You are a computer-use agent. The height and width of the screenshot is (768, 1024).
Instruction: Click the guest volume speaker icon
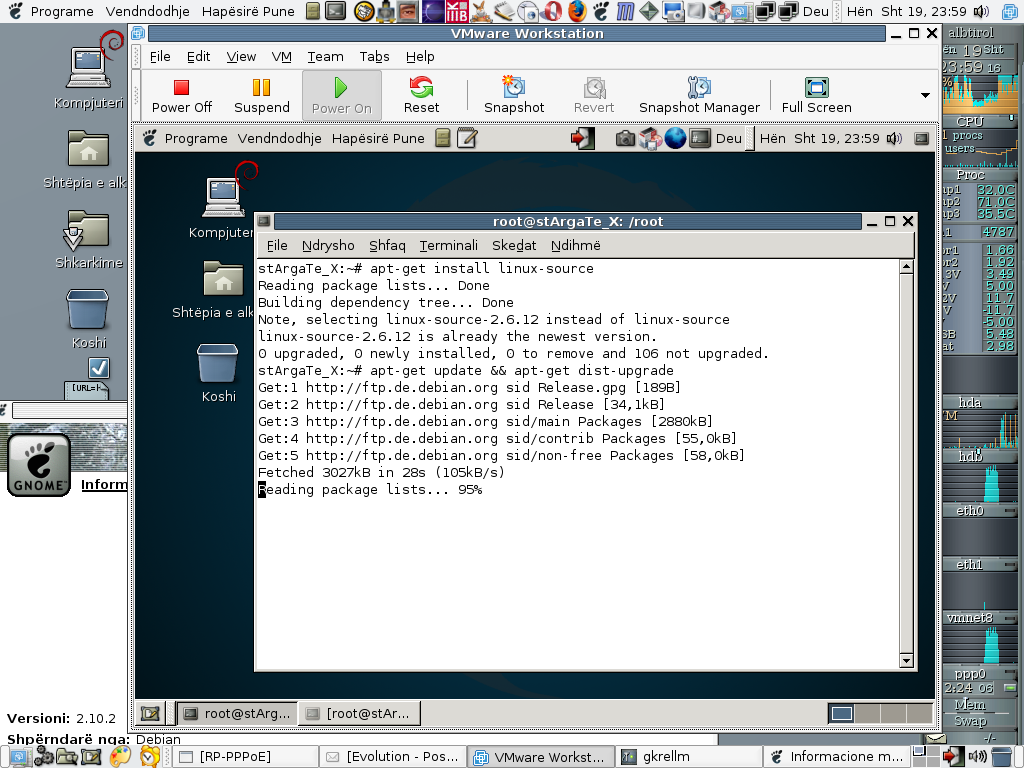(894, 138)
